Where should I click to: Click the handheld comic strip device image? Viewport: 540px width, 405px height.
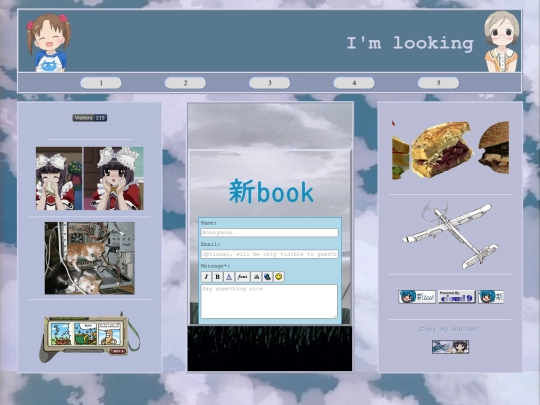[x=90, y=338]
